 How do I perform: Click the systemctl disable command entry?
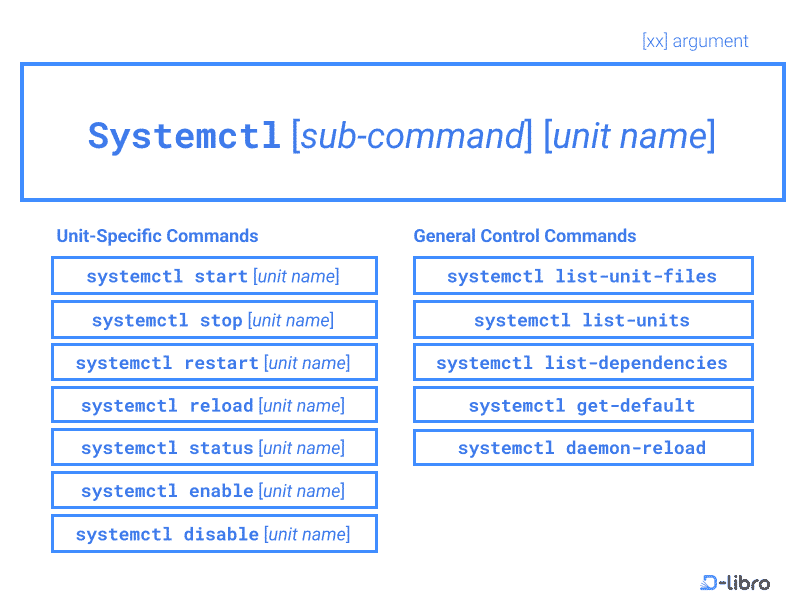[214, 533]
